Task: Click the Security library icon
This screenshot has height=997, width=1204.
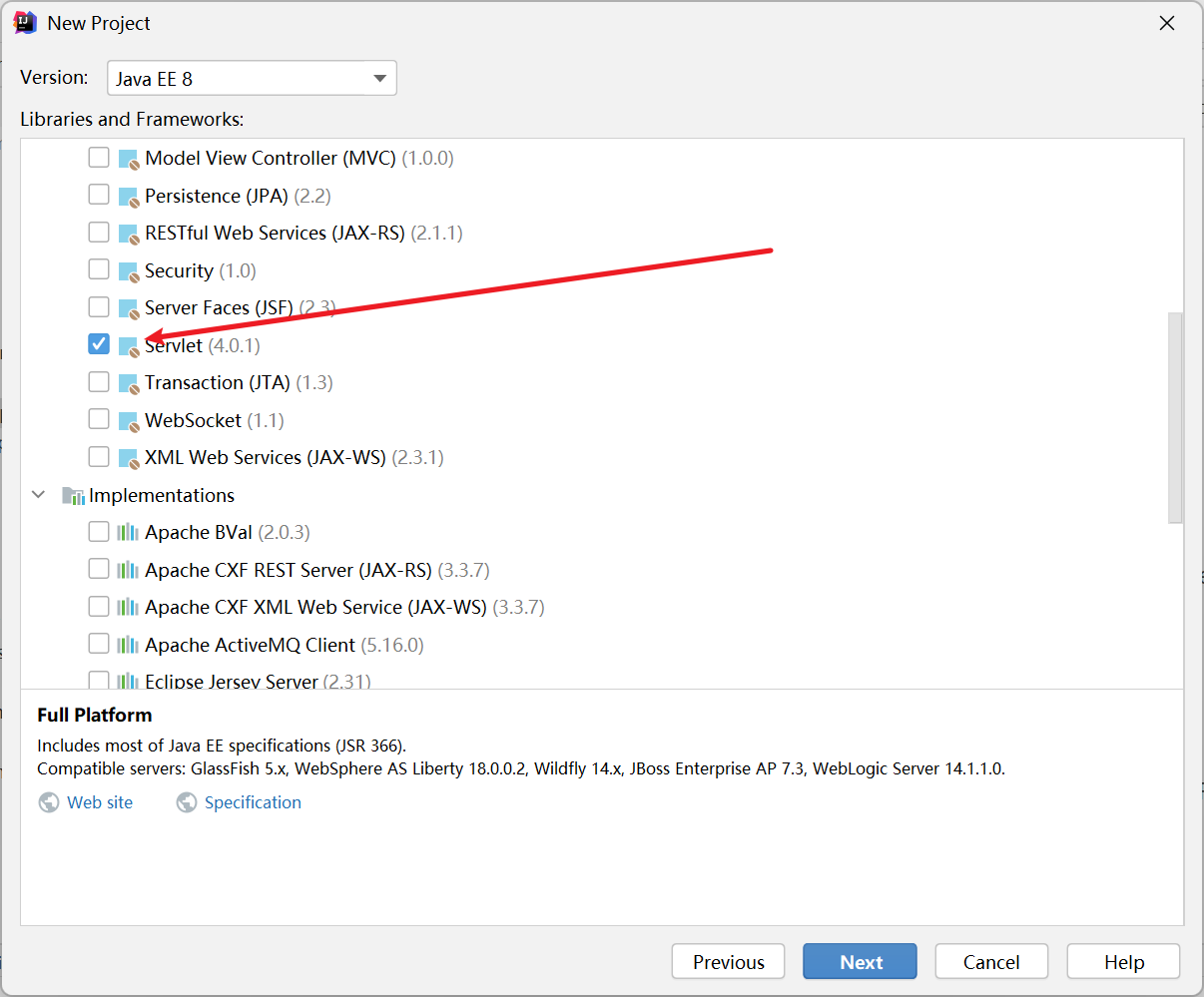Action: (129, 271)
